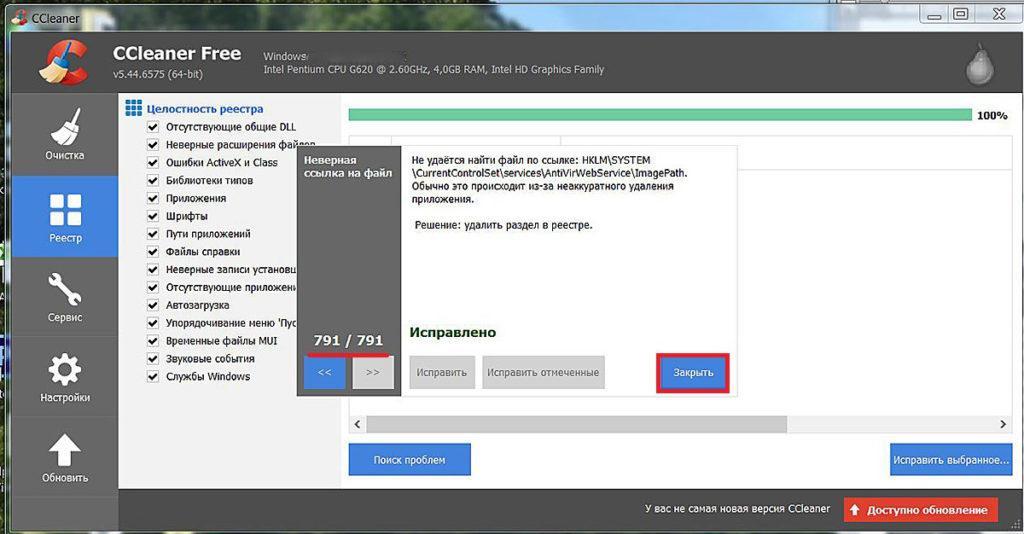Screen dimensions: 1024x534
Task: Click the Целостность реестра grid icon
Action: [133, 108]
